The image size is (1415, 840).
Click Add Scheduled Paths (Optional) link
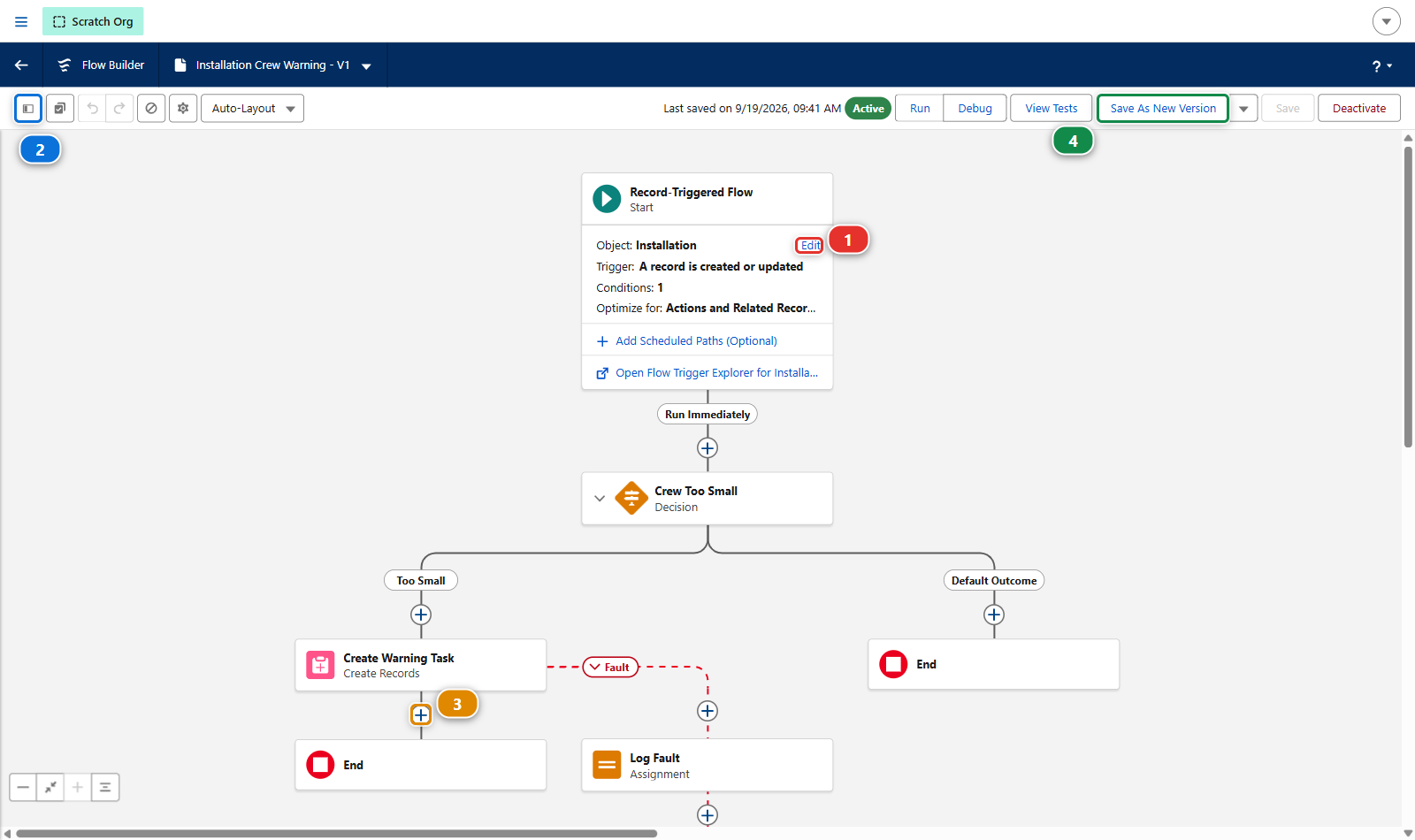pyautogui.click(x=696, y=340)
